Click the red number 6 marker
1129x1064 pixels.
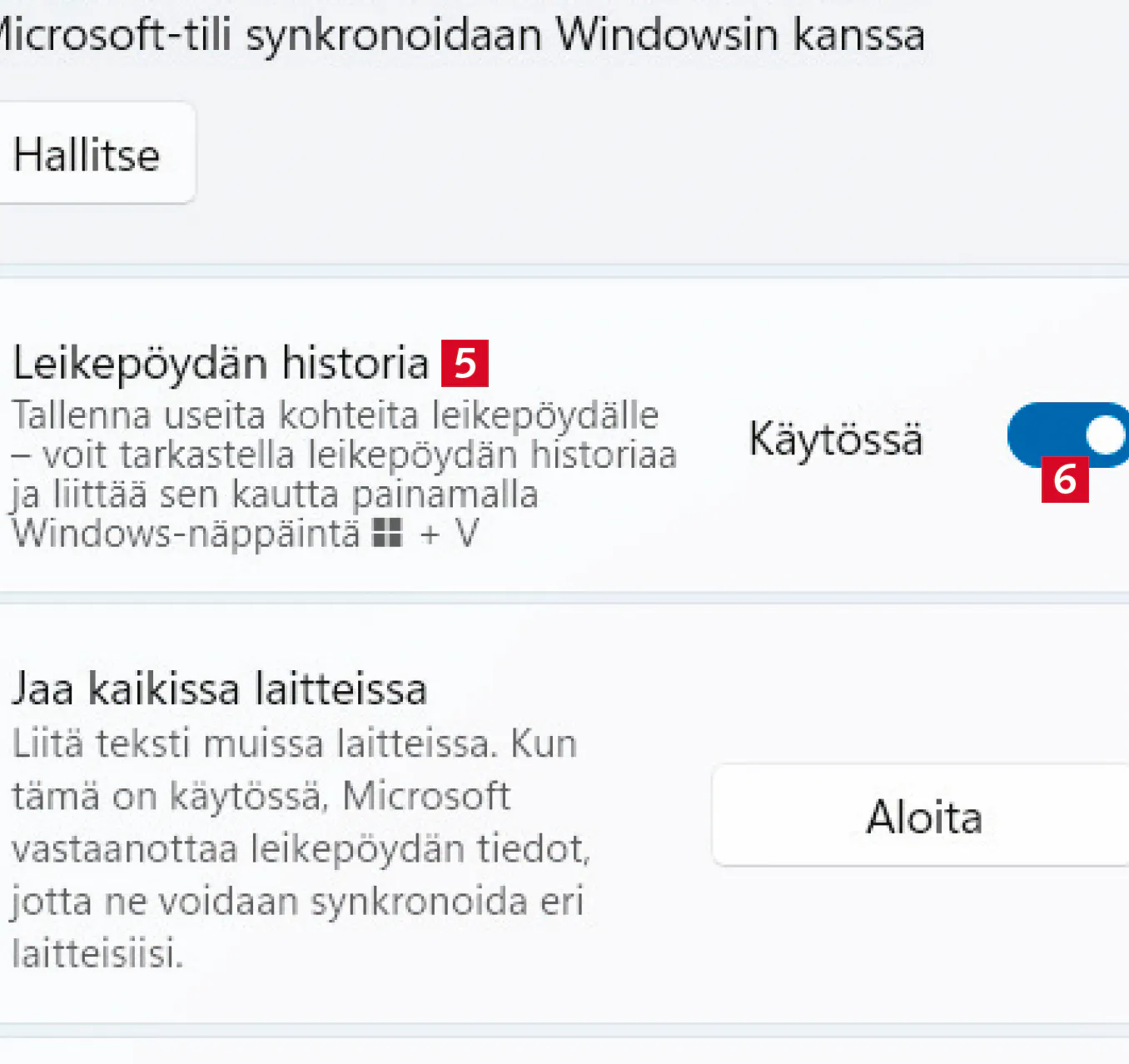[x=1065, y=480]
